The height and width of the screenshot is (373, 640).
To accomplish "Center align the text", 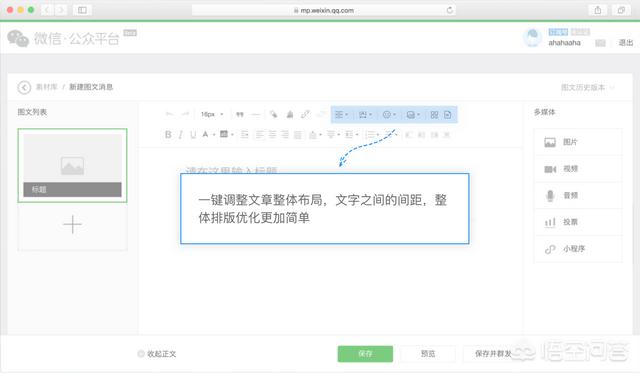I will pyautogui.click(x=272, y=134).
